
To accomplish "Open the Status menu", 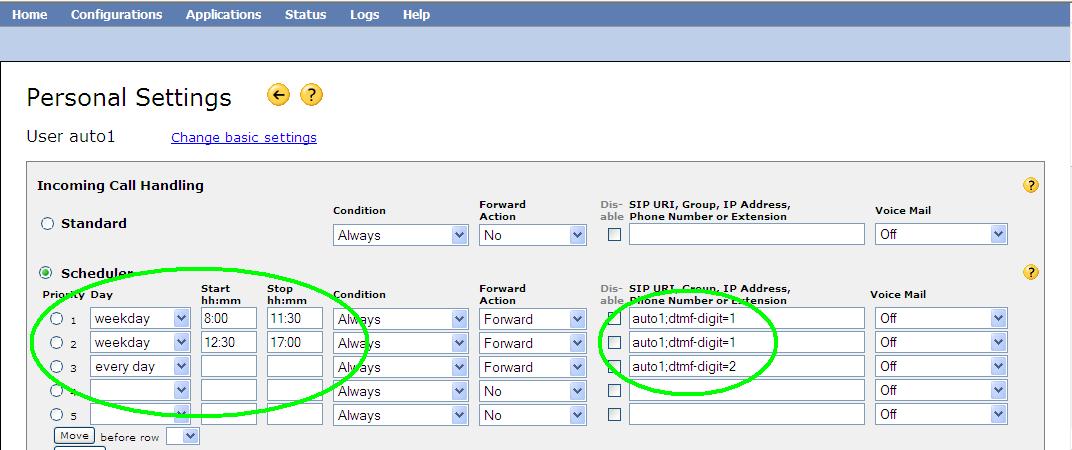I will click(305, 14).
